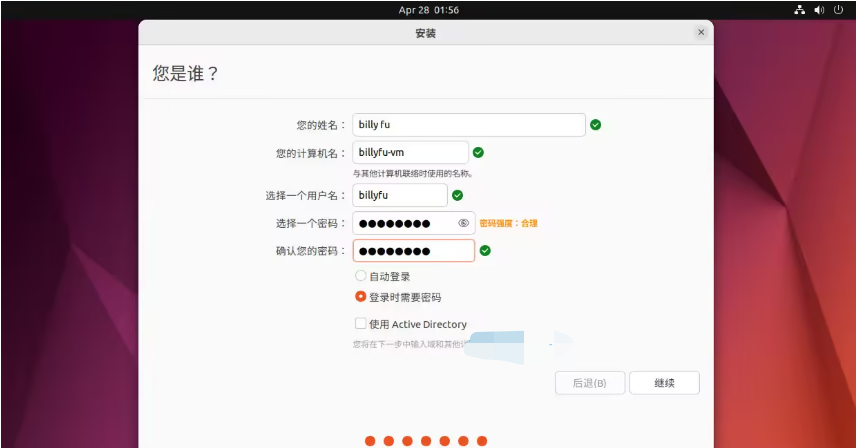Image resolution: width=856 pixels, height=448 pixels.
Task: Close the 安装 installer window
Action: 701,33
